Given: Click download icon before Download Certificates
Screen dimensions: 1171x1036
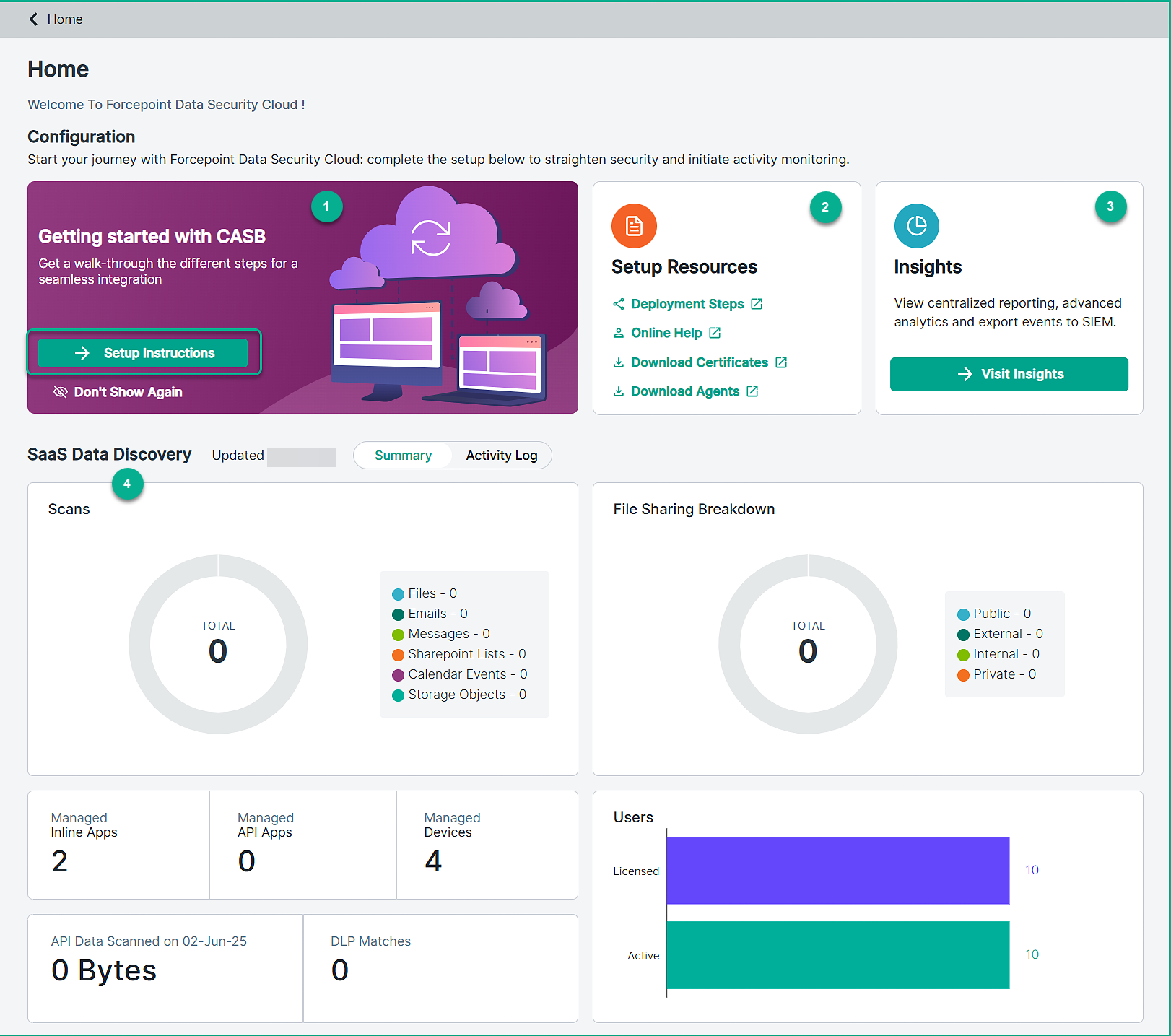Looking at the screenshot, I should coord(619,362).
